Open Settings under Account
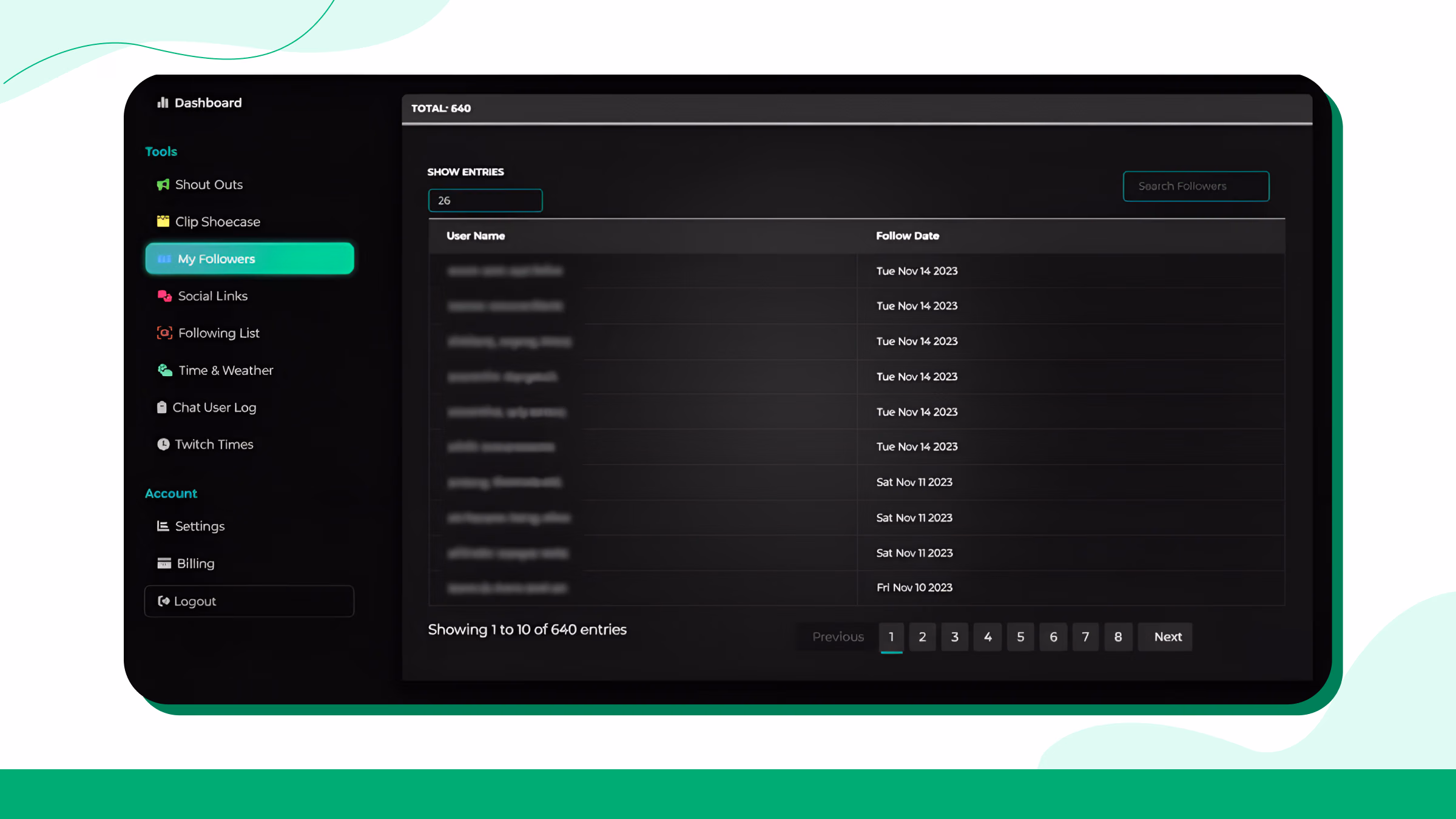The height and width of the screenshot is (819, 1456). click(199, 527)
